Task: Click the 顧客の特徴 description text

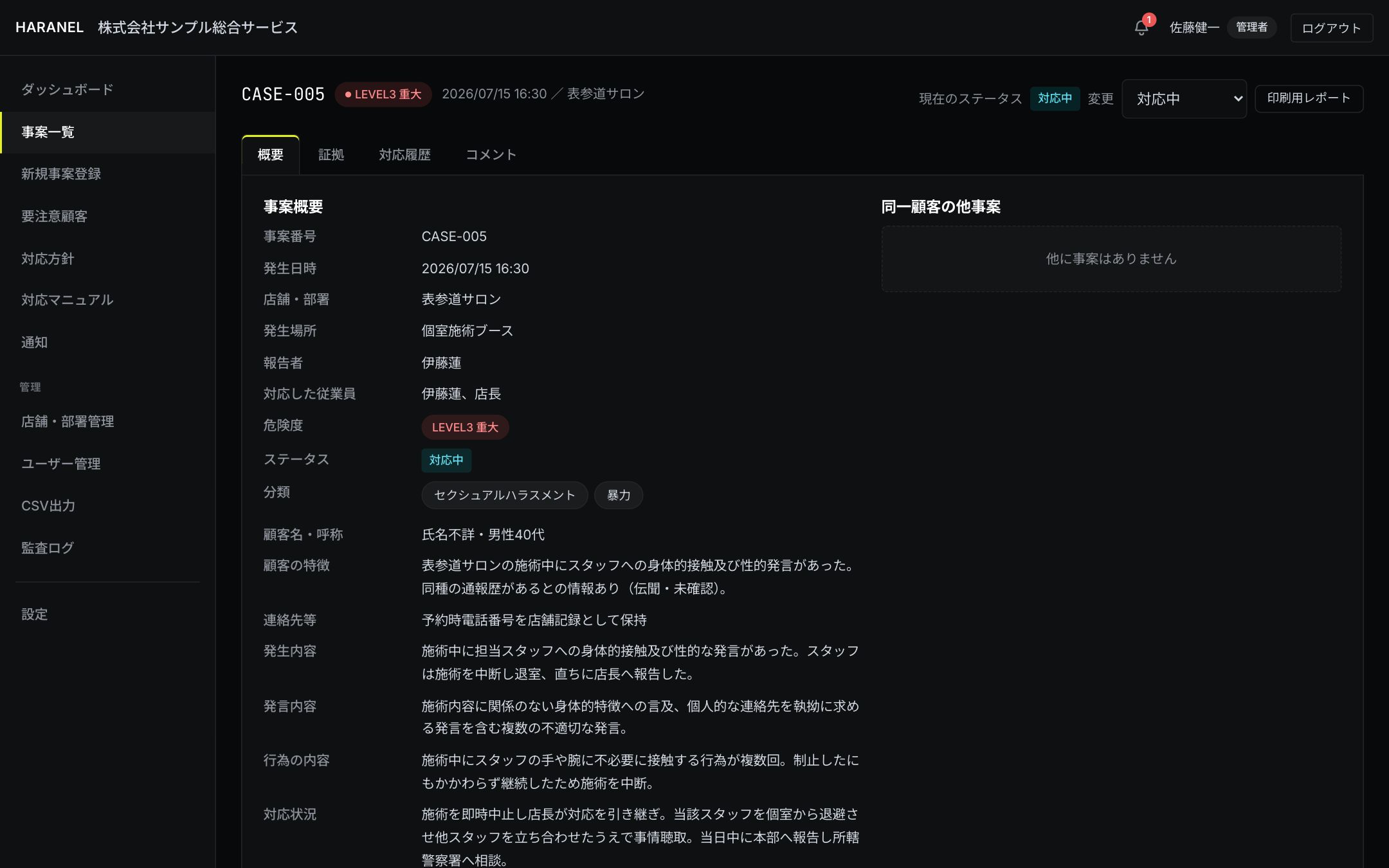Action: (639, 577)
